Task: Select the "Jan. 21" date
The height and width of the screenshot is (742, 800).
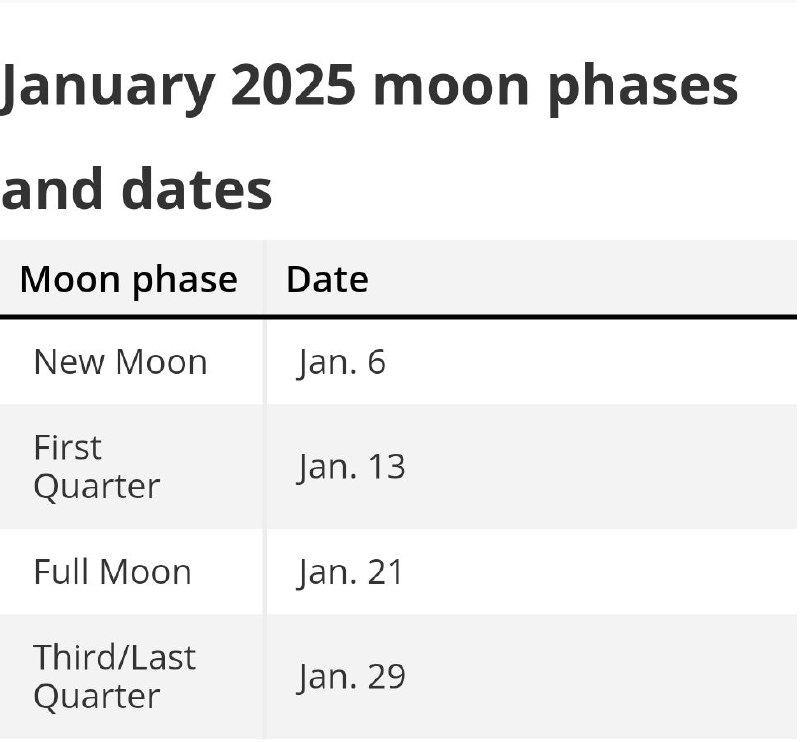Action: pos(350,572)
